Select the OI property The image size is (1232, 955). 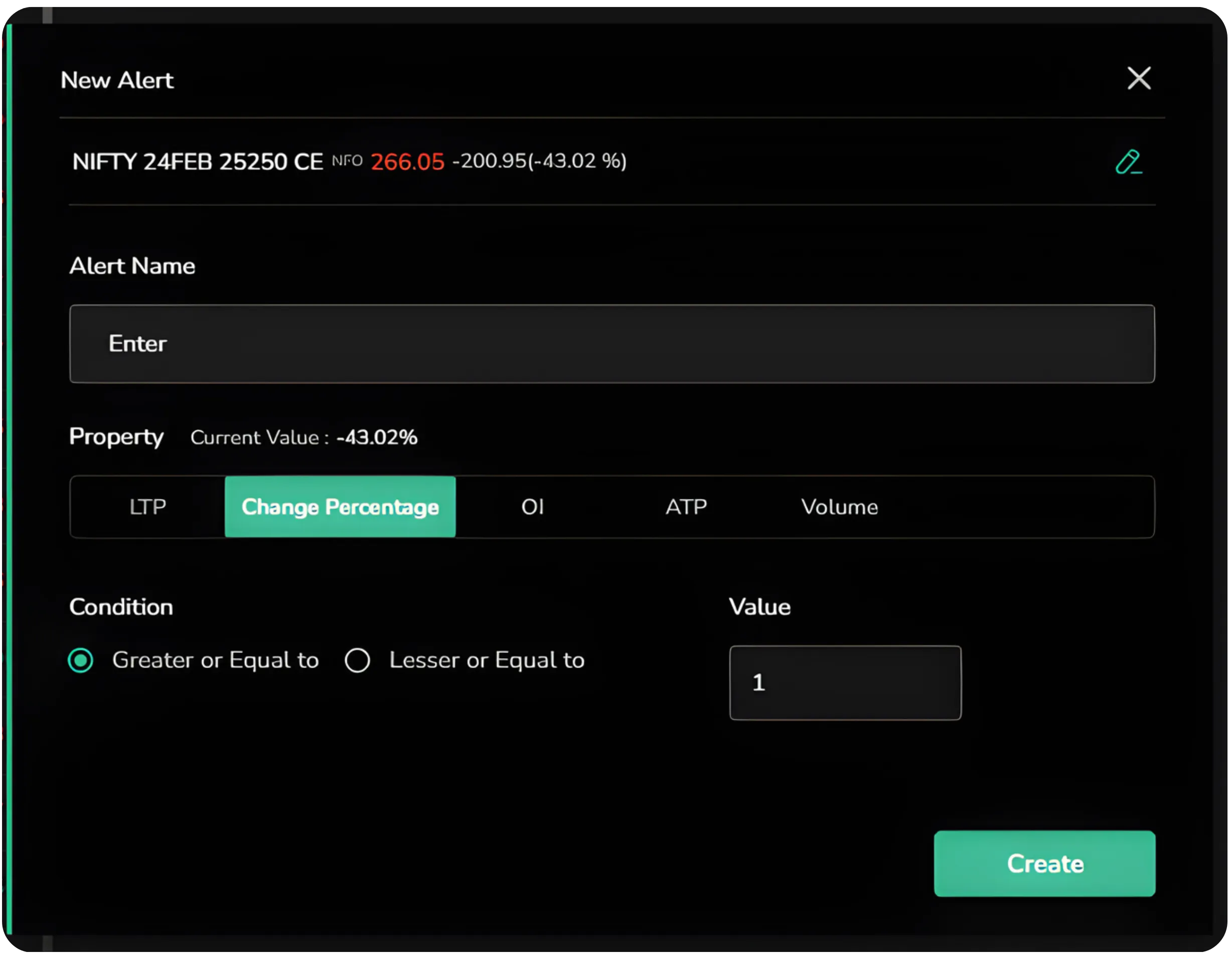click(533, 507)
